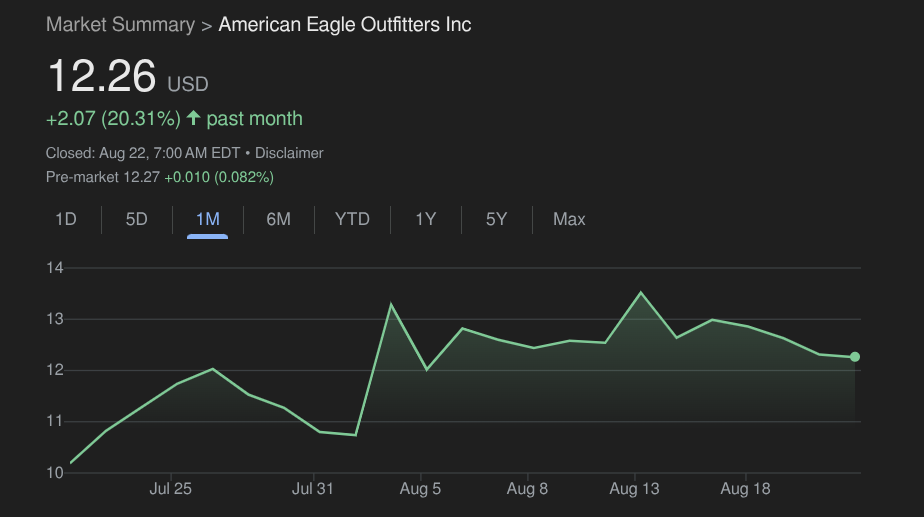Screen dimensions: 924x517
Task: Click the American Eagle Outfitters Inc title
Action: [x=345, y=25]
